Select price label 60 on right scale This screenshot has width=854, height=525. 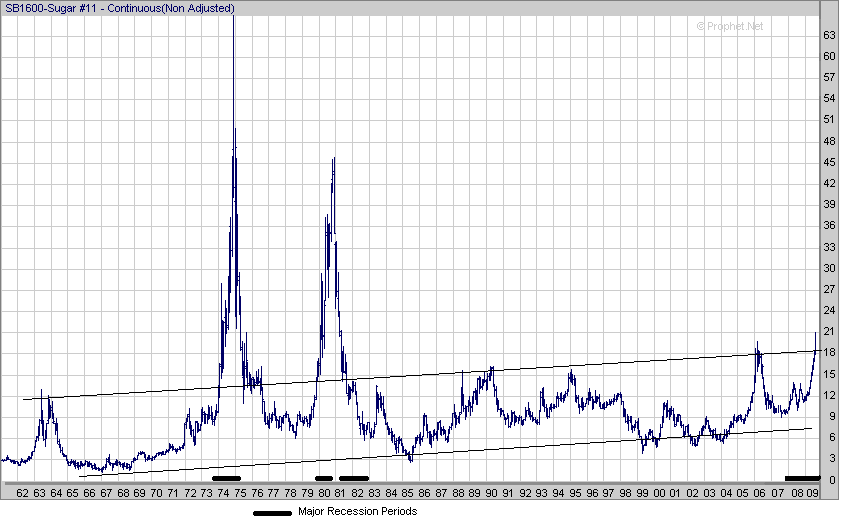click(829, 56)
